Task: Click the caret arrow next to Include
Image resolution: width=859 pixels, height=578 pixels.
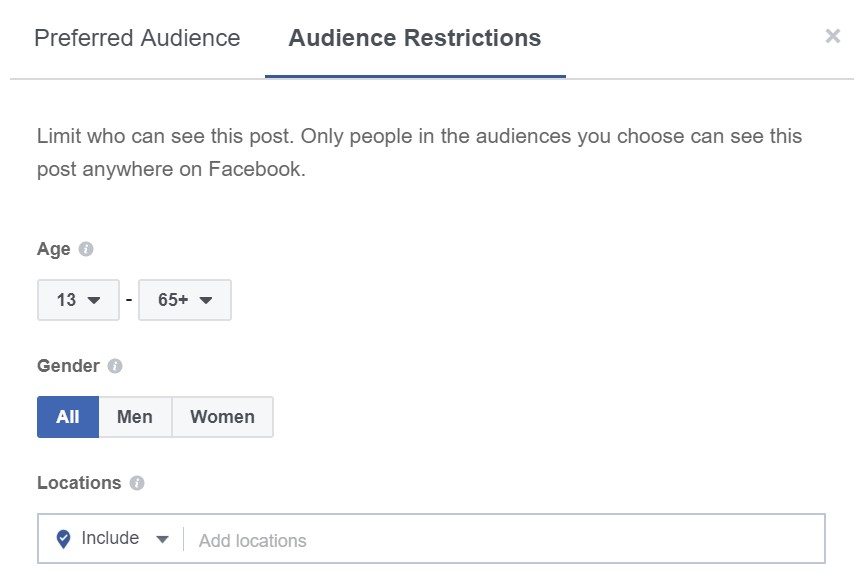Action: (162, 540)
